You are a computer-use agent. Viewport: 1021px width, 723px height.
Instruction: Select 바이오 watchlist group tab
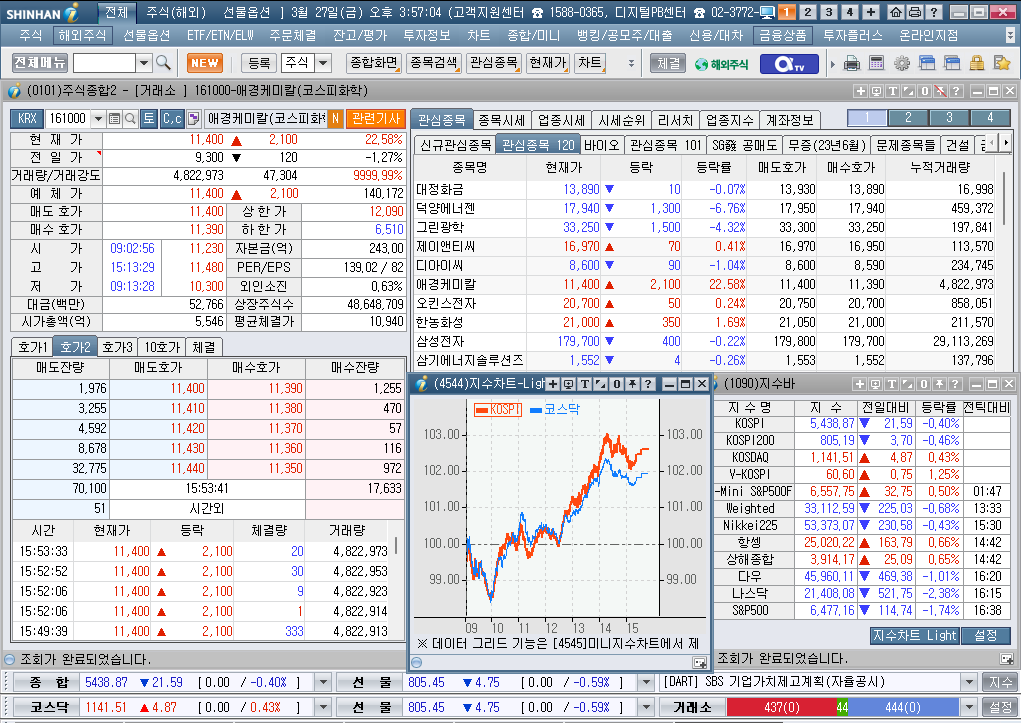[601, 145]
